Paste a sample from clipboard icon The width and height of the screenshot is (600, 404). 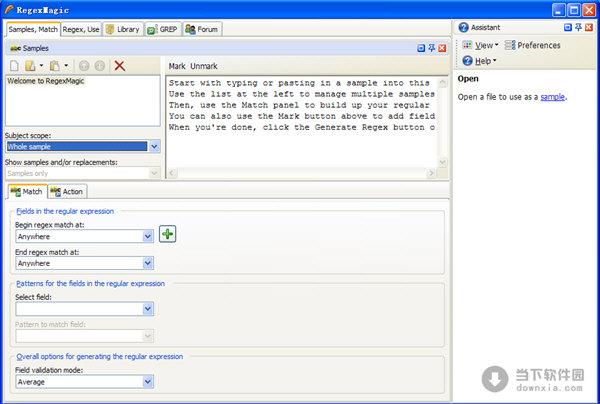click(55, 66)
